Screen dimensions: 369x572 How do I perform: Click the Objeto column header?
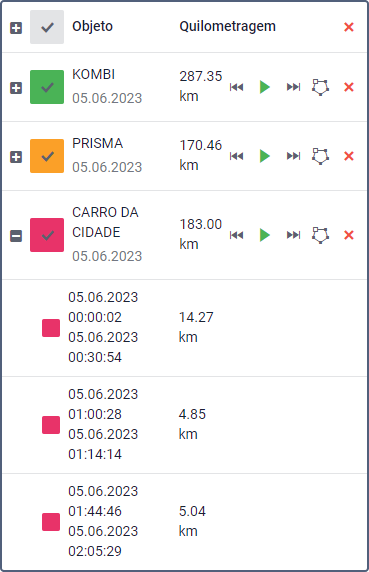point(93,26)
